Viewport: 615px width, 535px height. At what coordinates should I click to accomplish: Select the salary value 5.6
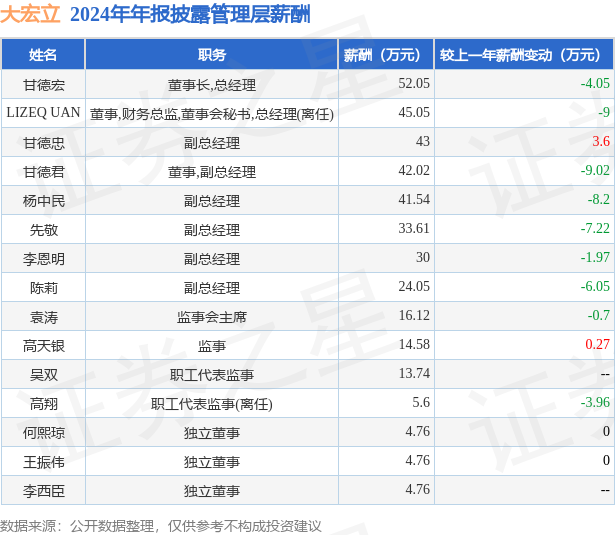421,402
